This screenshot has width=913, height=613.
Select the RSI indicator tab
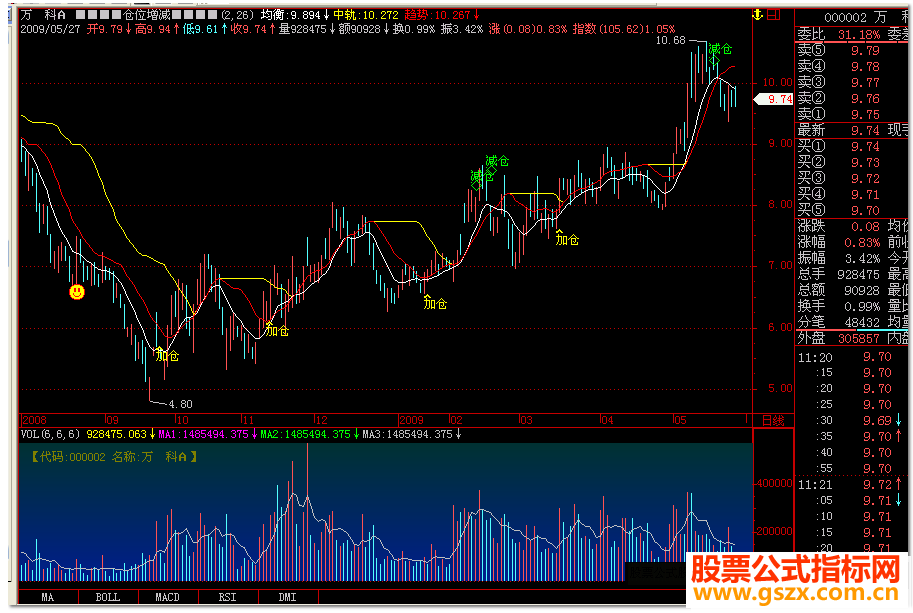(x=228, y=597)
